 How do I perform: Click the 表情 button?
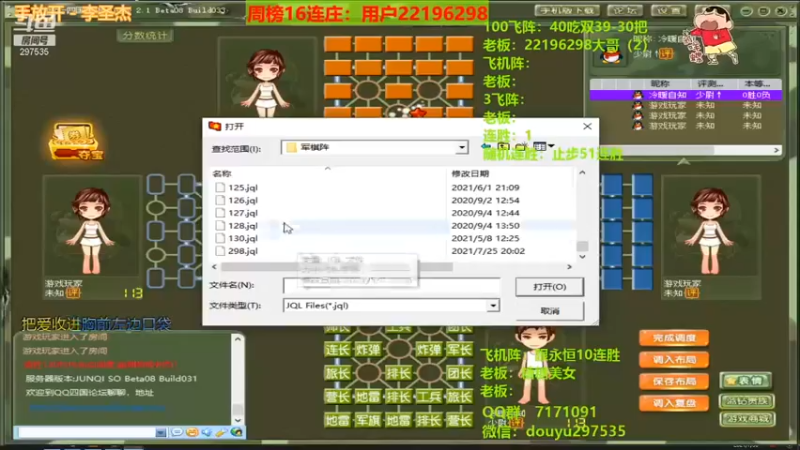746,381
